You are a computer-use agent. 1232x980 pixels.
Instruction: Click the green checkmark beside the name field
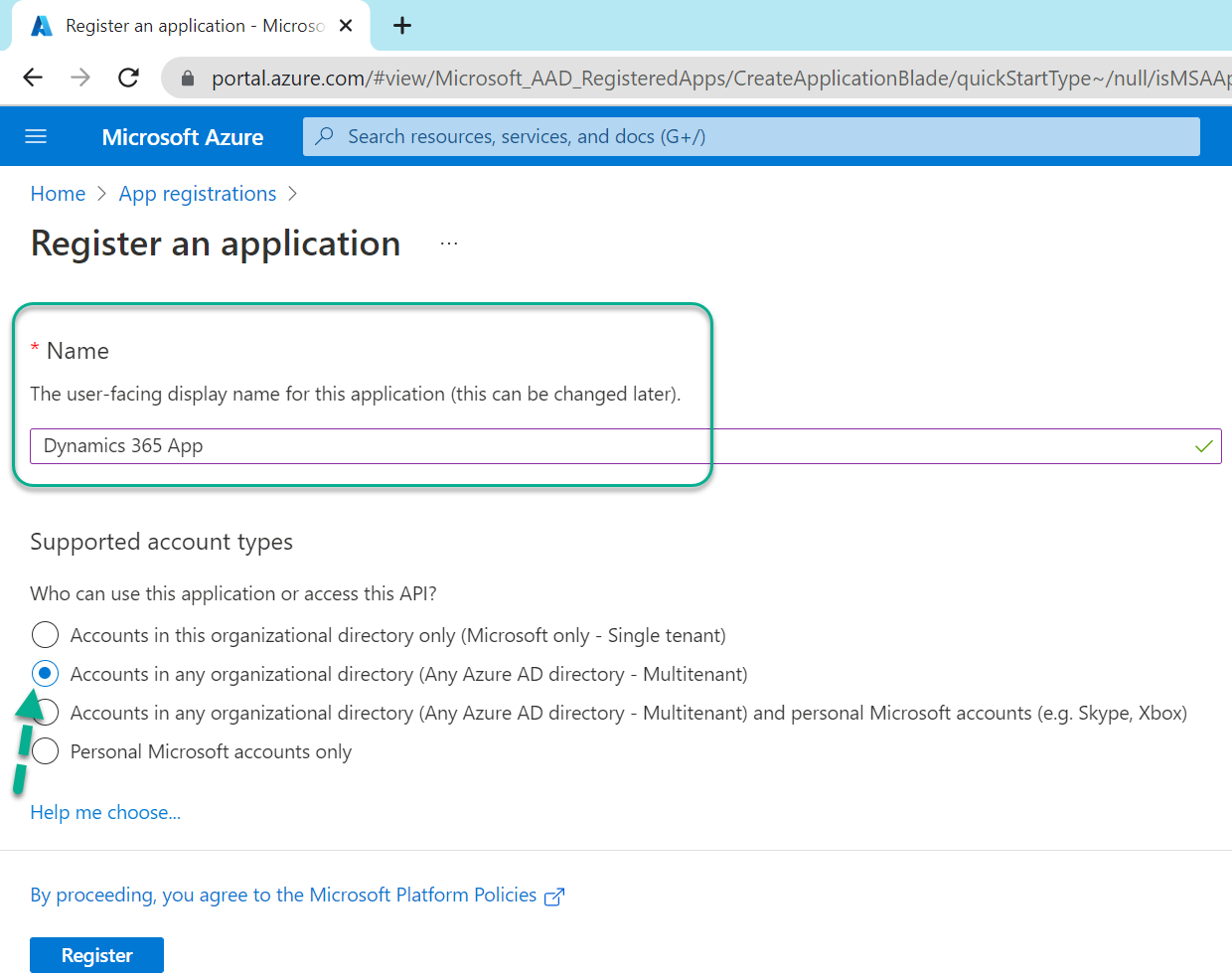pyautogui.click(x=1205, y=445)
